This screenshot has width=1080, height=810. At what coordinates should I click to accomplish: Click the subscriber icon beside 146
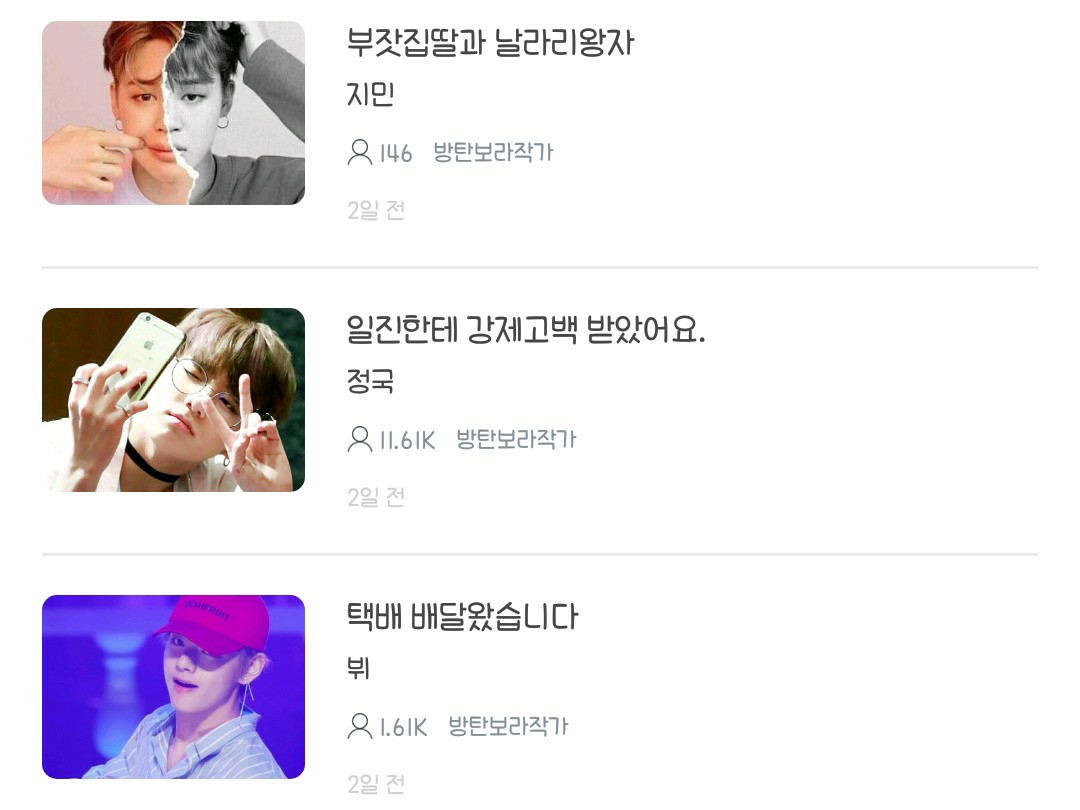[360, 152]
